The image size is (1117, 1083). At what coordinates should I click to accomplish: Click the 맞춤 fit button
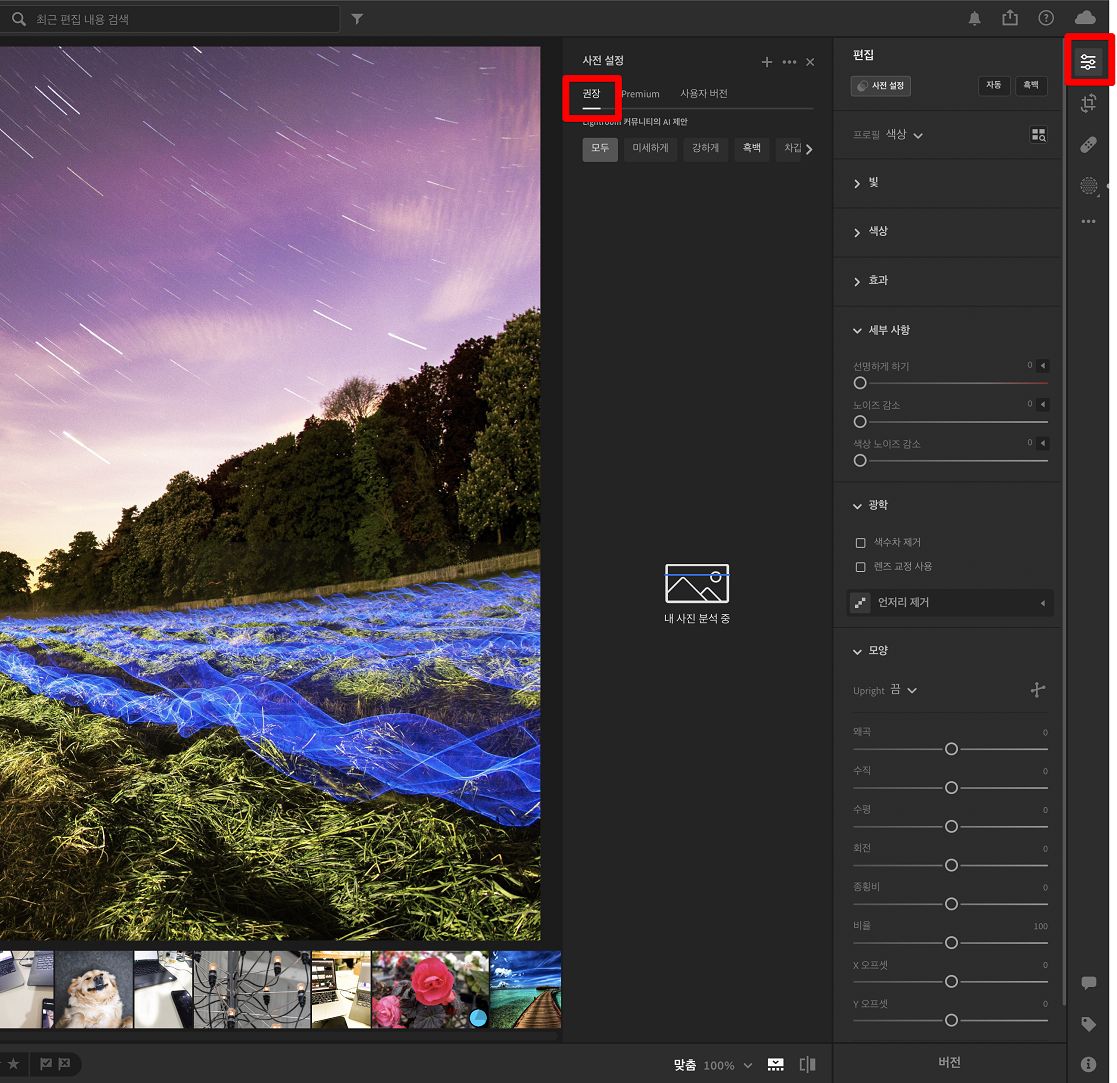[x=685, y=1065]
